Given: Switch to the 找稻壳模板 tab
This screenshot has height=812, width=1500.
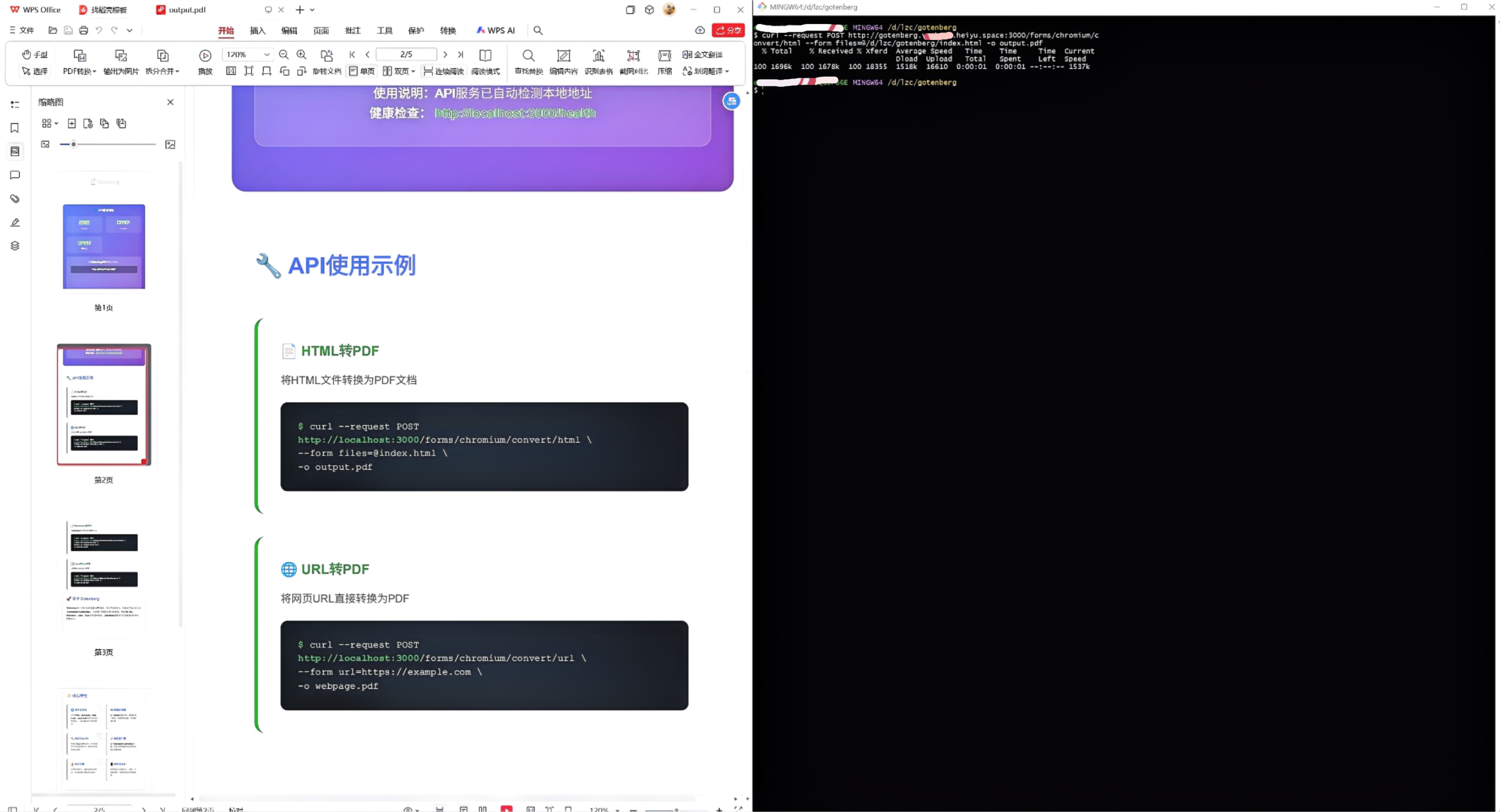Looking at the screenshot, I should [x=103, y=10].
